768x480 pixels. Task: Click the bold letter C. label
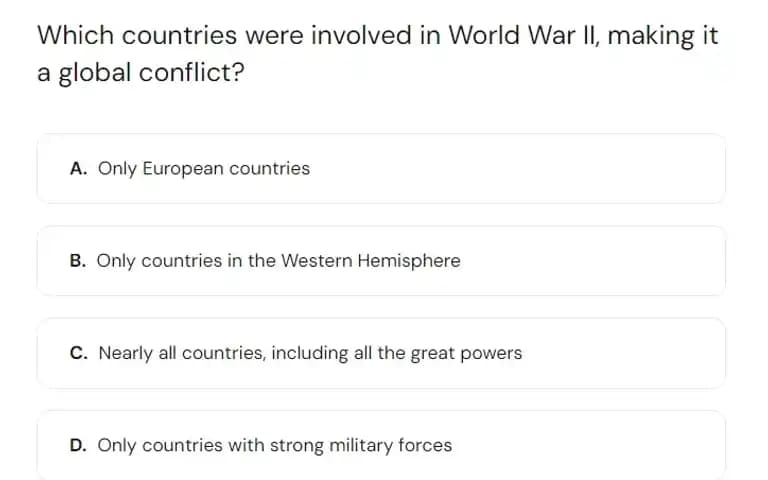coord(79,353)
